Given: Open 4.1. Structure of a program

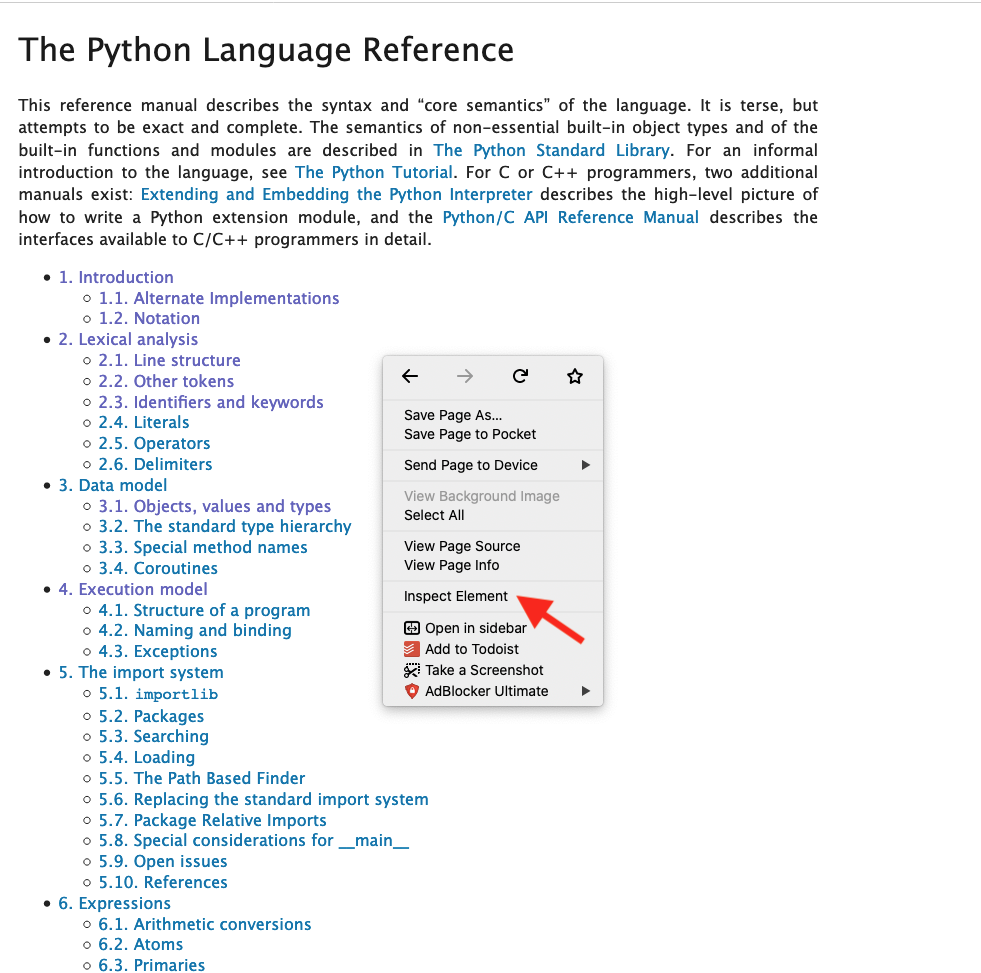Looking at the screenshot, I should (204, 610).
